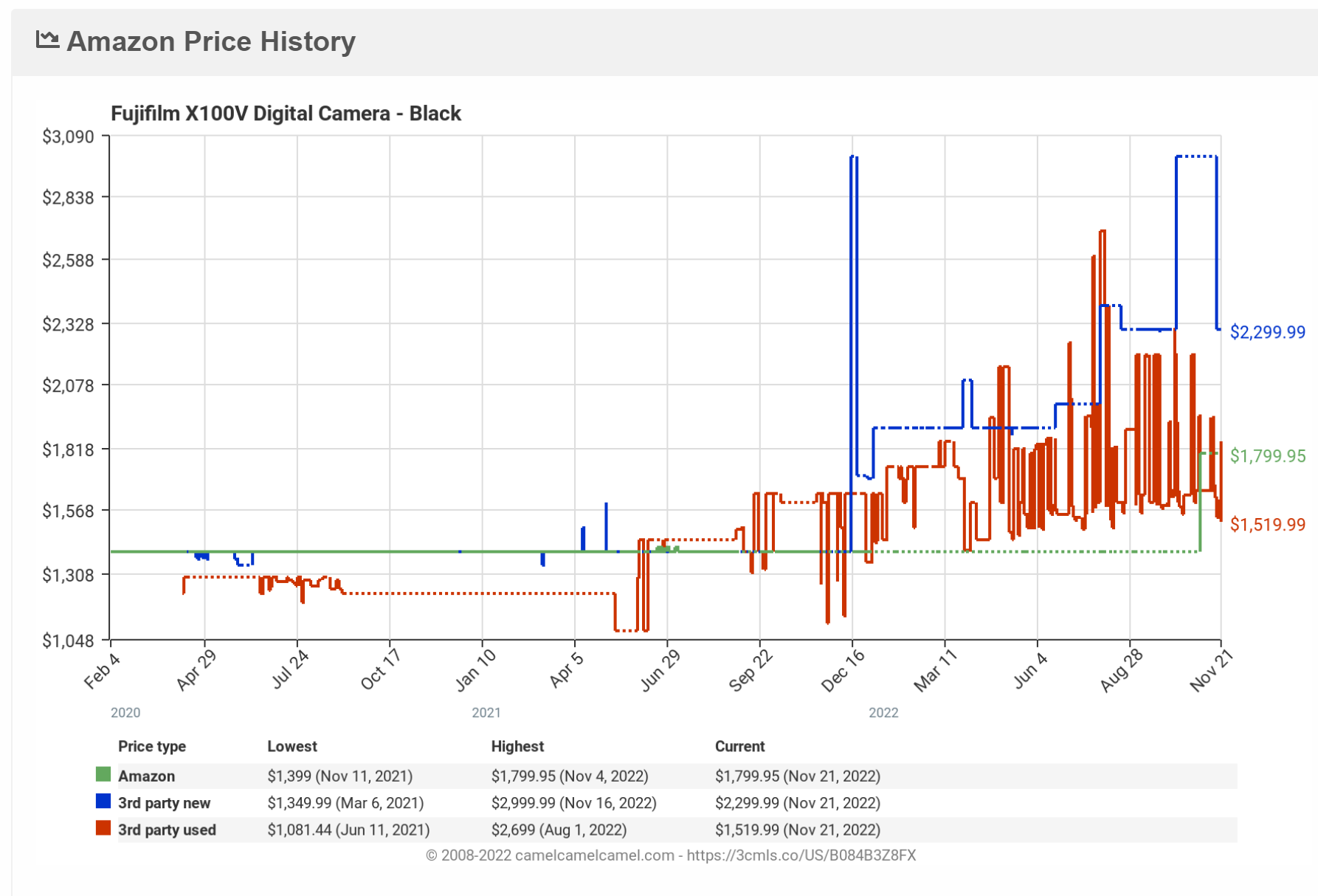Click the green Amazon legend swatch

pyautogui.click(x=103, y=774)
